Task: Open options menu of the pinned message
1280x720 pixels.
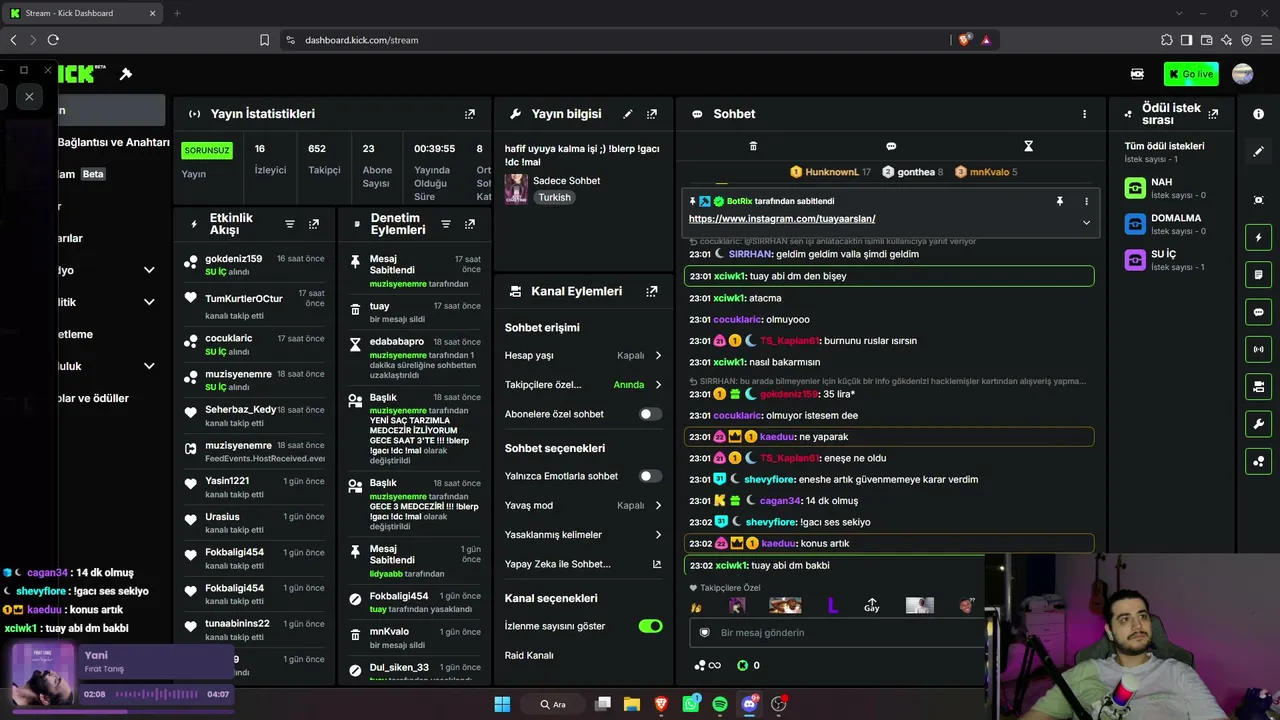Action: point(1086,201)
